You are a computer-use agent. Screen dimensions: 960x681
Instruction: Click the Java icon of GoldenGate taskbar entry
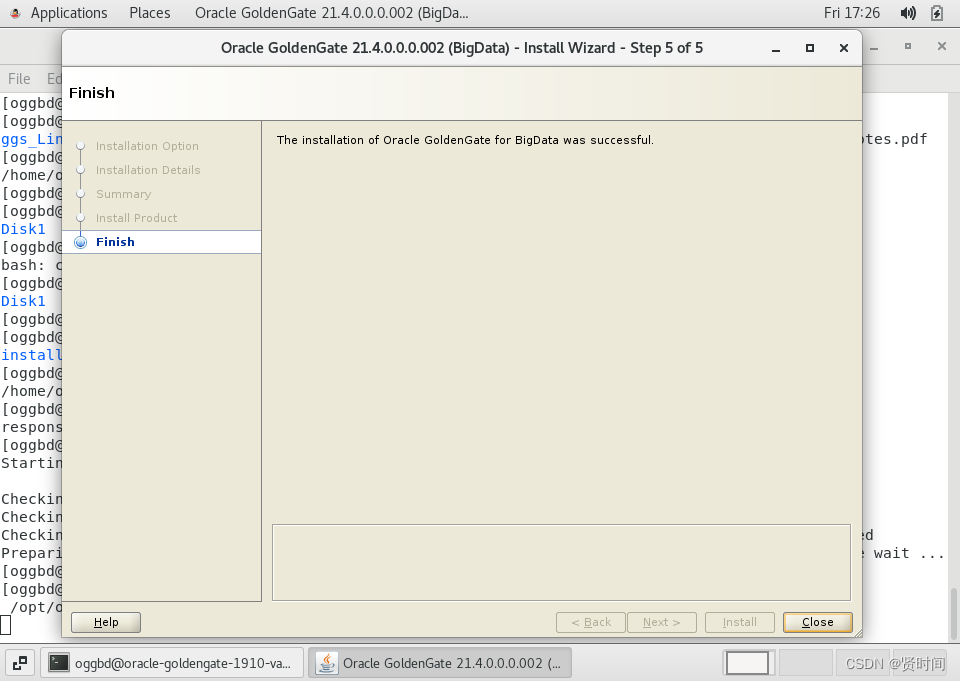327,663
